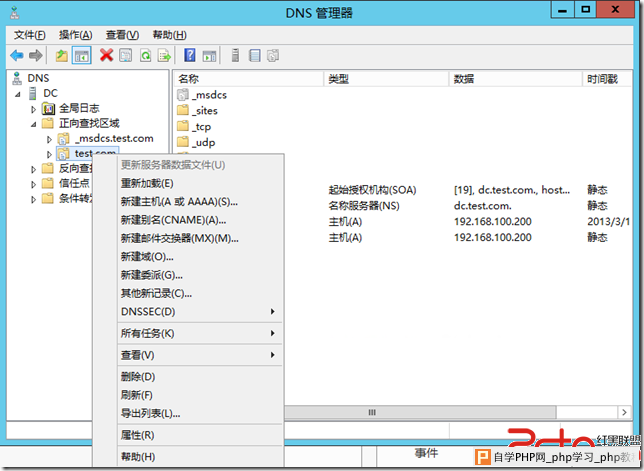This screenshot has height=471, width=644.
Task: Click the Export list toolbar icon
Action: click(x=164, y=55)
